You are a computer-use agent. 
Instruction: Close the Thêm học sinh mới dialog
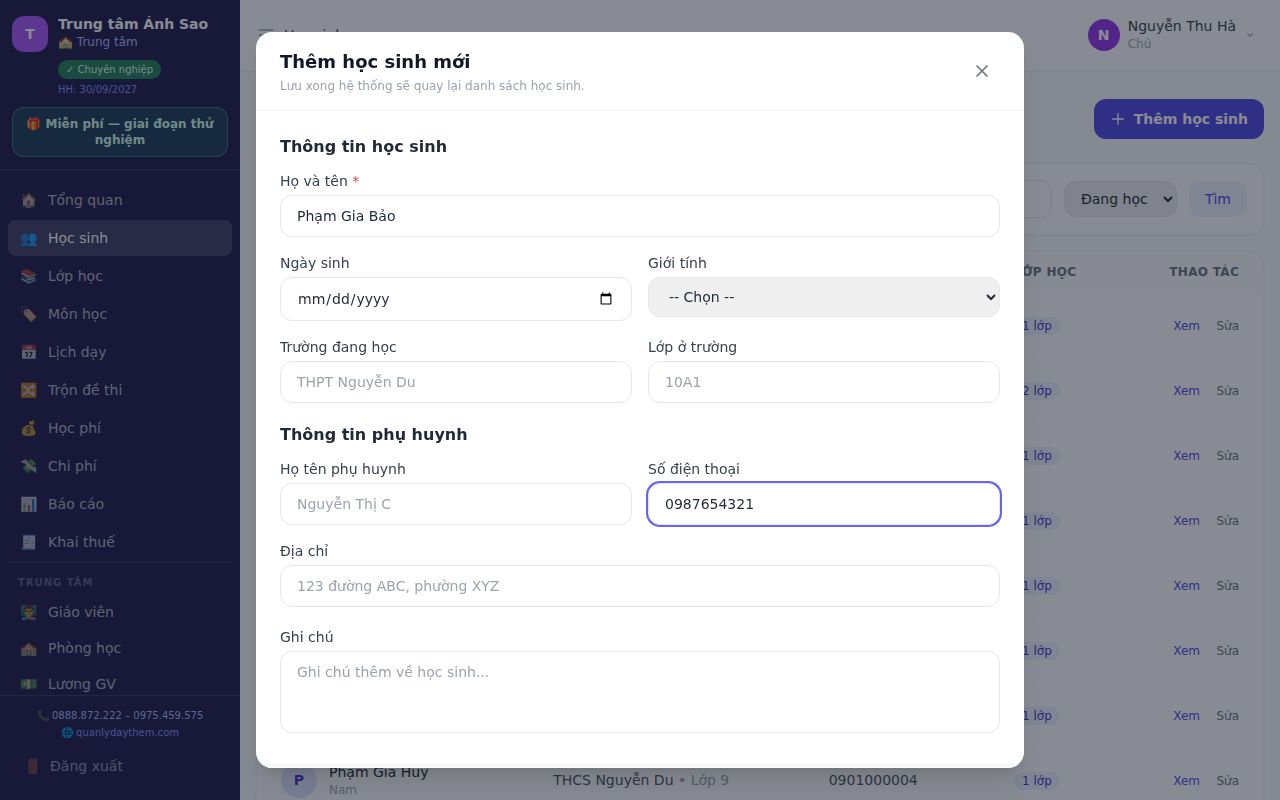[x=982, y=71]
